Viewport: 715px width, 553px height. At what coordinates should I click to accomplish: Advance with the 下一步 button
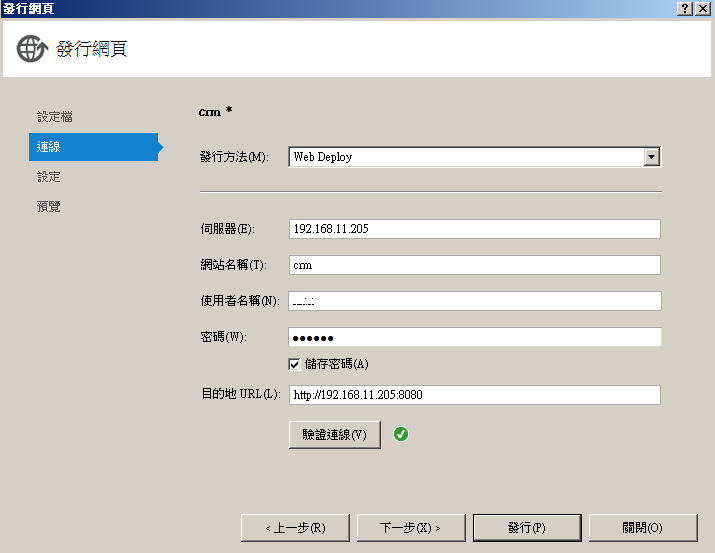[410, 527]
